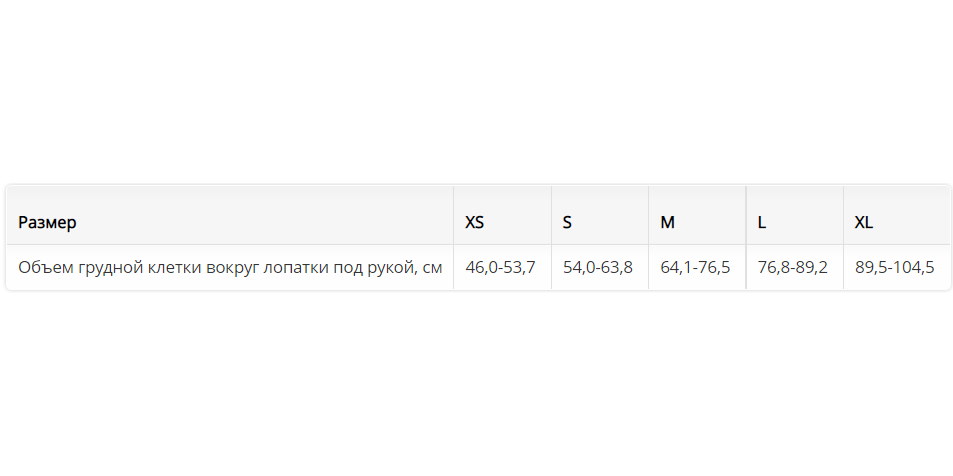Viewport: 953px width, 476px height.
Task: Click the 76,8-89,2 measurement cell
Action: point(793,267)
